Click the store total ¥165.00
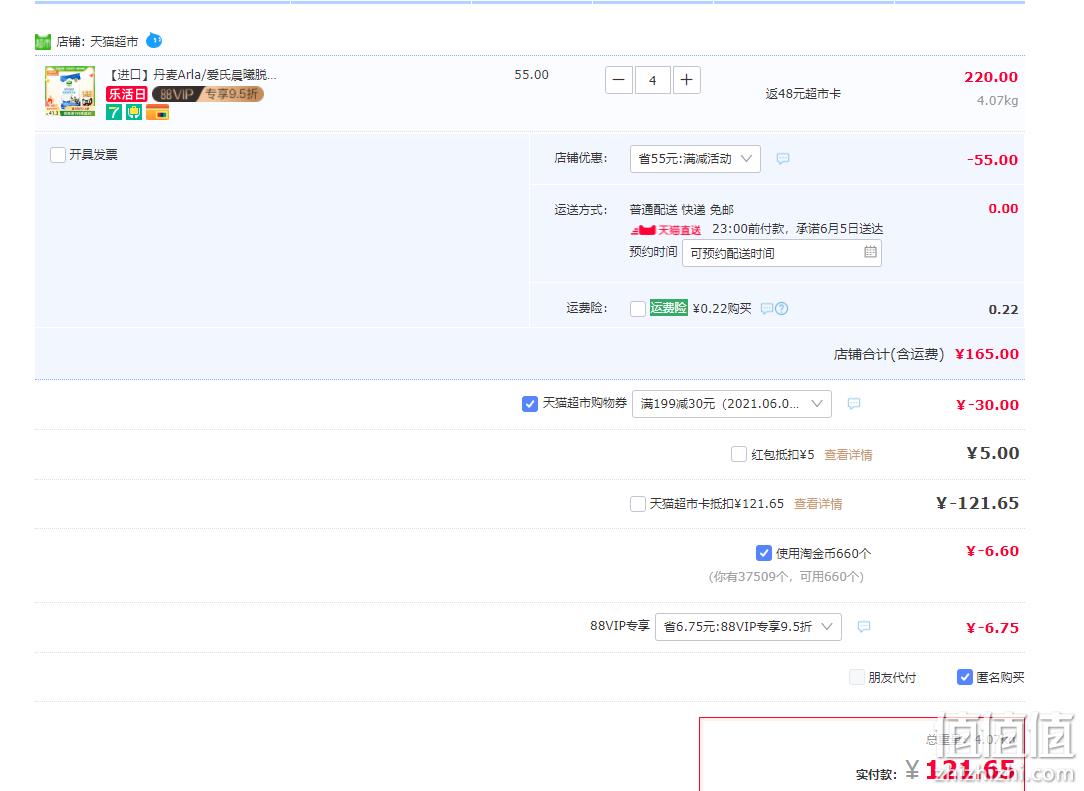The image size is (1084, 791). pyautogui.click(x=987, y=354)
